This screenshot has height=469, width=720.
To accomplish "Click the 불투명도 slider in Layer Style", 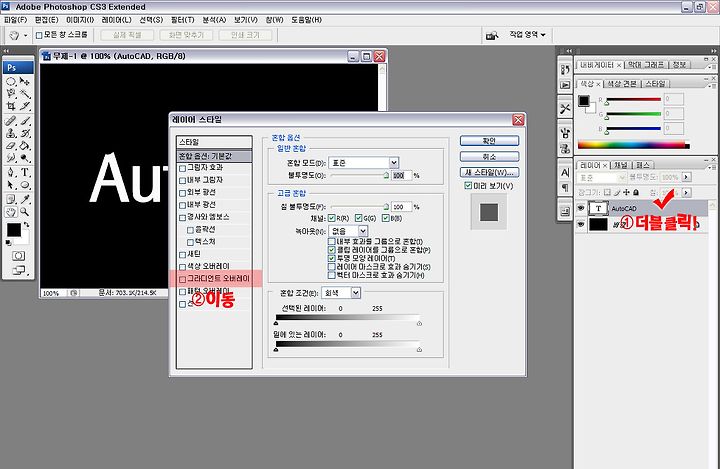I will coord(360,175).
